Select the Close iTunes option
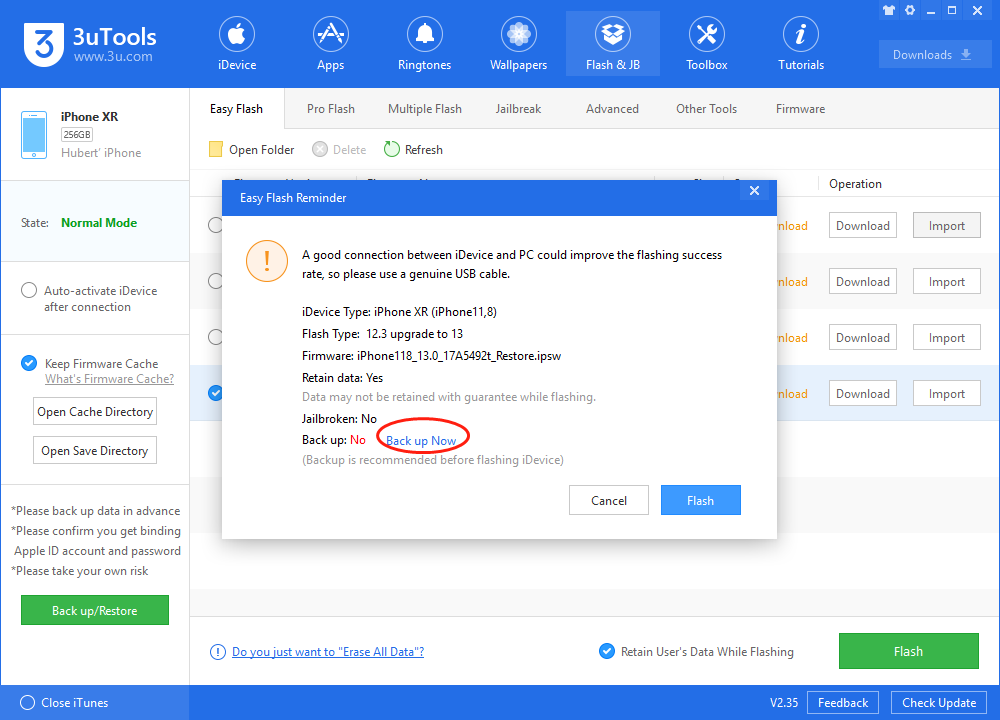This screenshot has width=1000, height=720. coord(28,703)
